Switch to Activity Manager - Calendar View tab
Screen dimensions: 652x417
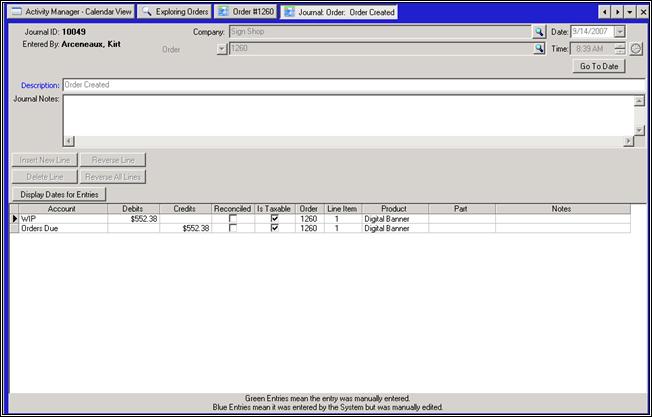(x=72, y=12)
